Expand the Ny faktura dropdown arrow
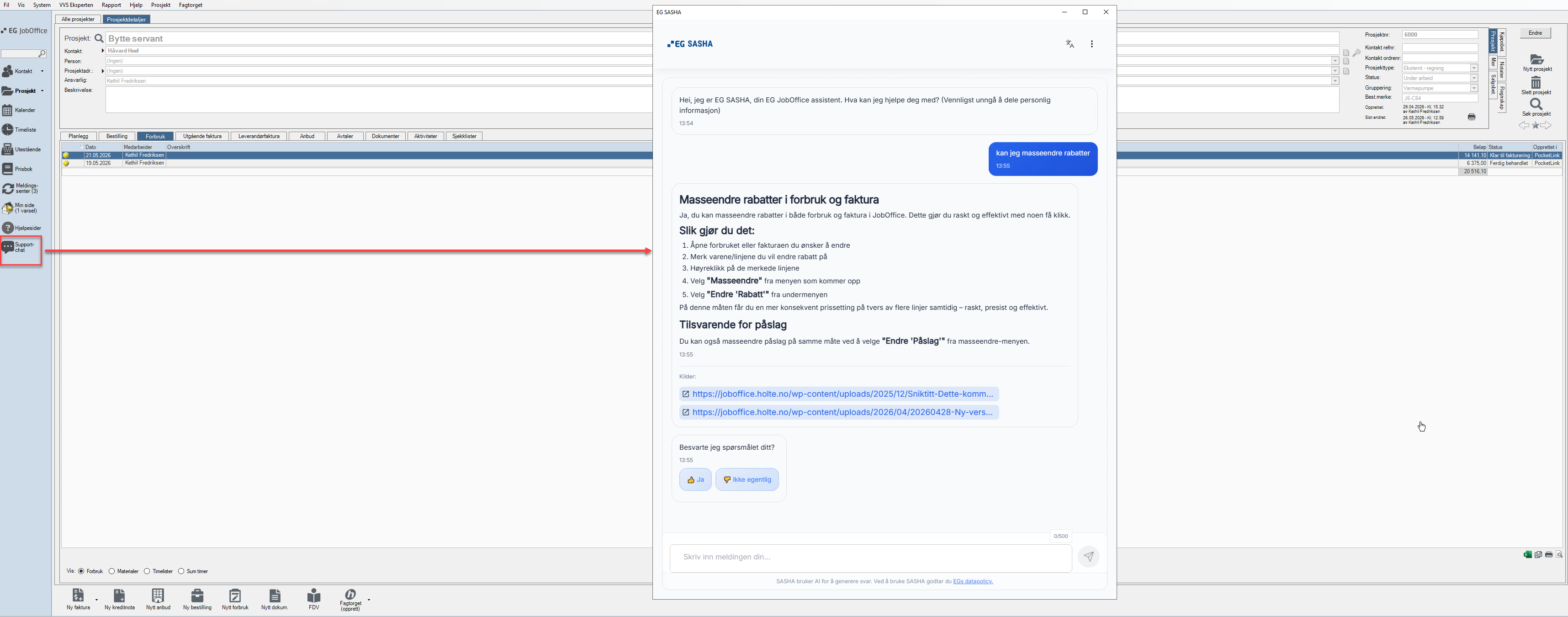Viewport: 1568px width, 617px height. [x=97, y=600]
